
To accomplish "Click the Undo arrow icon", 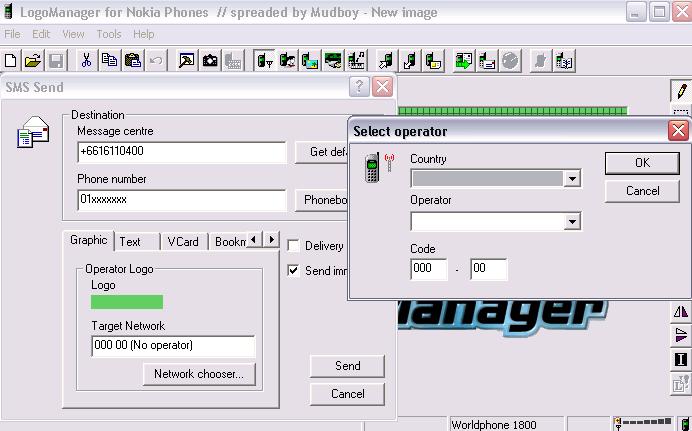I will pos(155,60).
